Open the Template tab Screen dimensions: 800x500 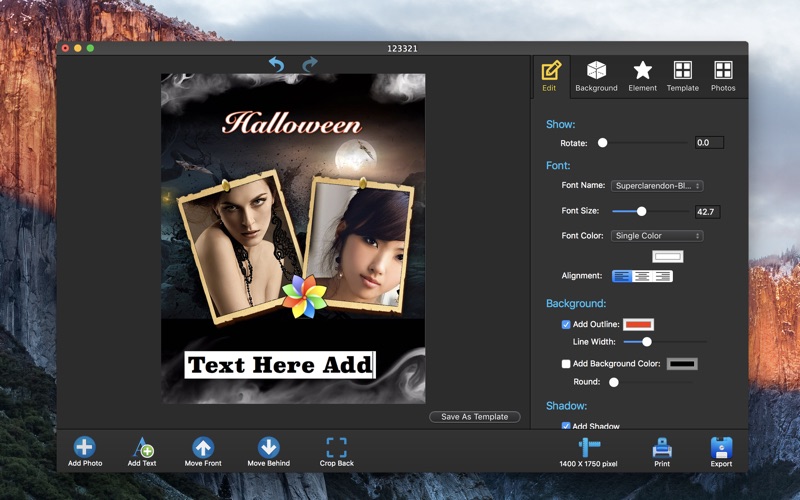click(683, 77)
